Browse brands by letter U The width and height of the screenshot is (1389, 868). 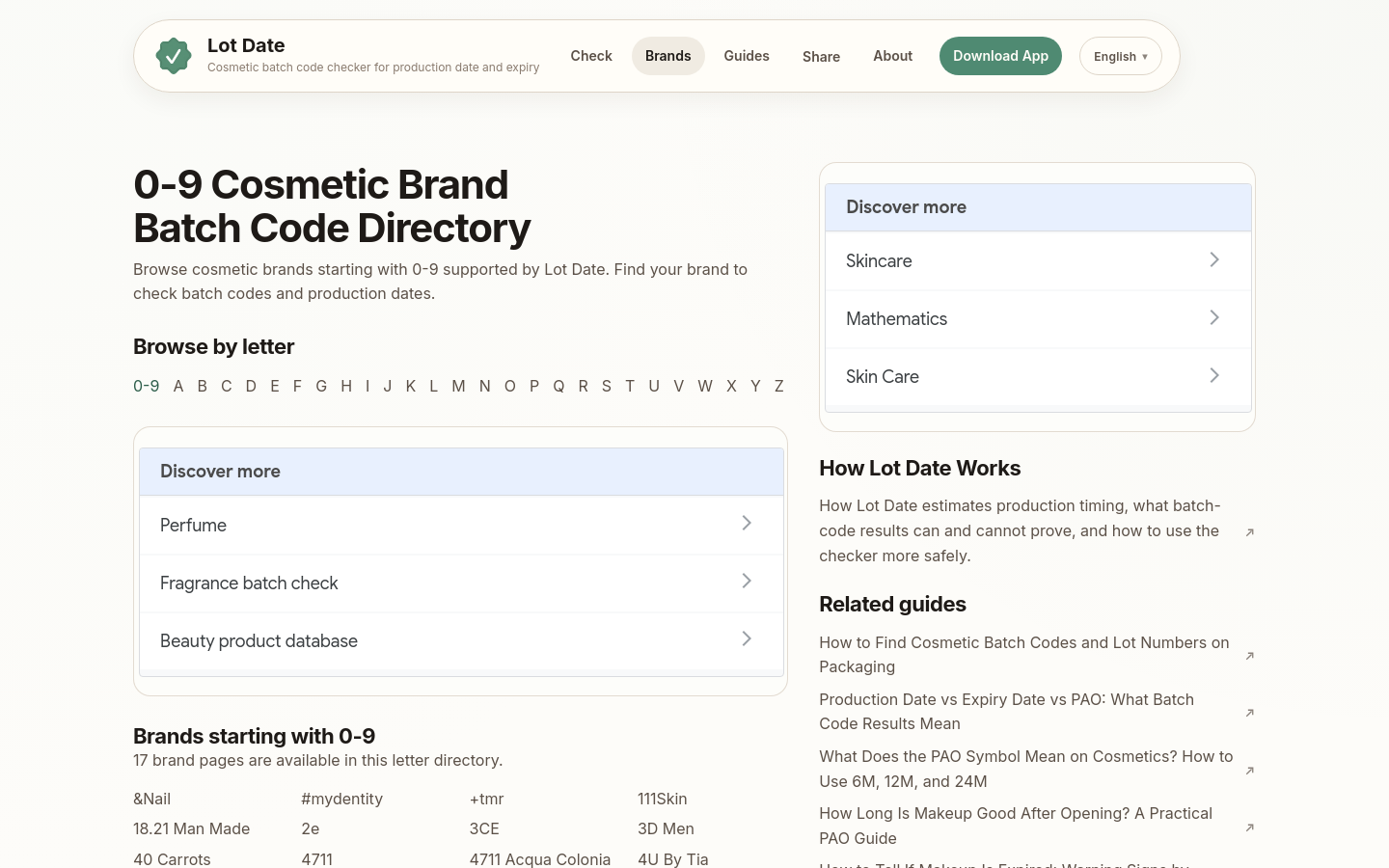[x=654, y=386]
